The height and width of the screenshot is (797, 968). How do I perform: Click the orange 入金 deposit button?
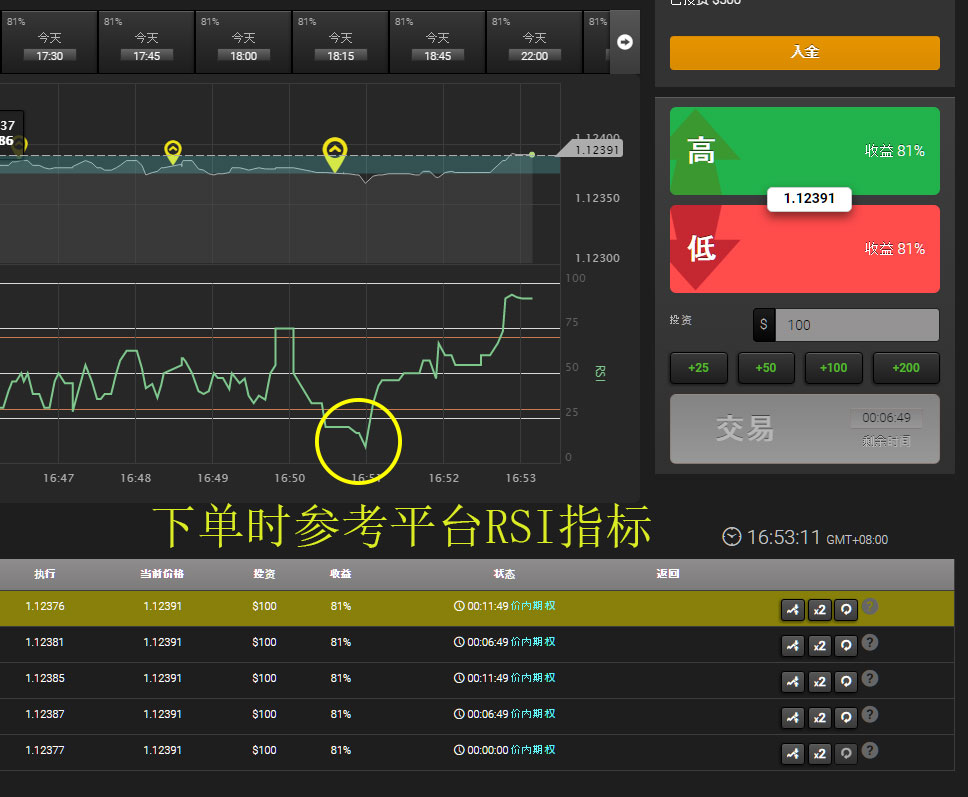804,52
